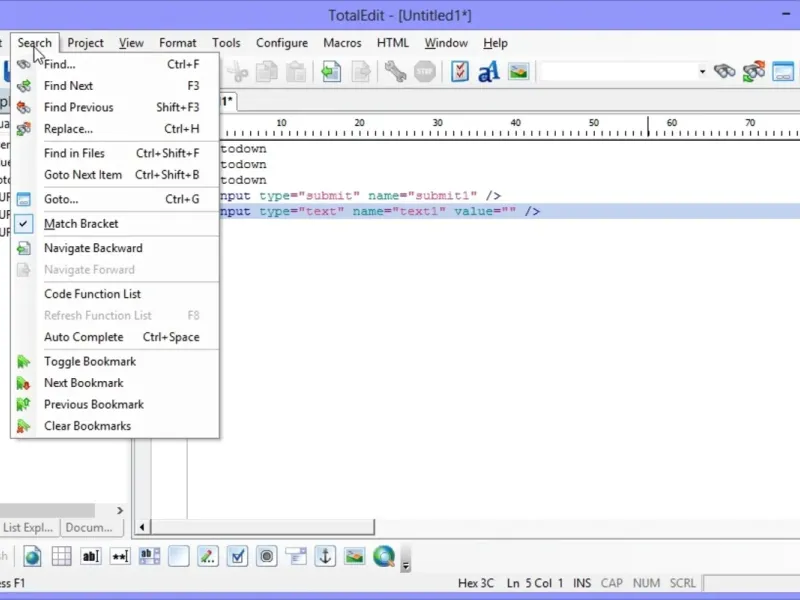Click the side panel scroll right arrow
The image size is (800, 600).
(x=120, y=510)
